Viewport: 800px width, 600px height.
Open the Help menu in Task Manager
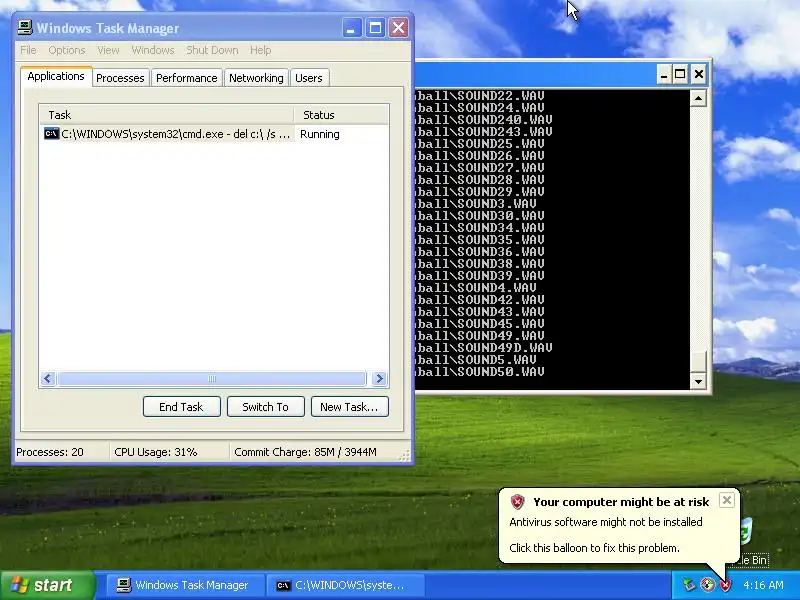pyautogui.click(x=260, y=50)
